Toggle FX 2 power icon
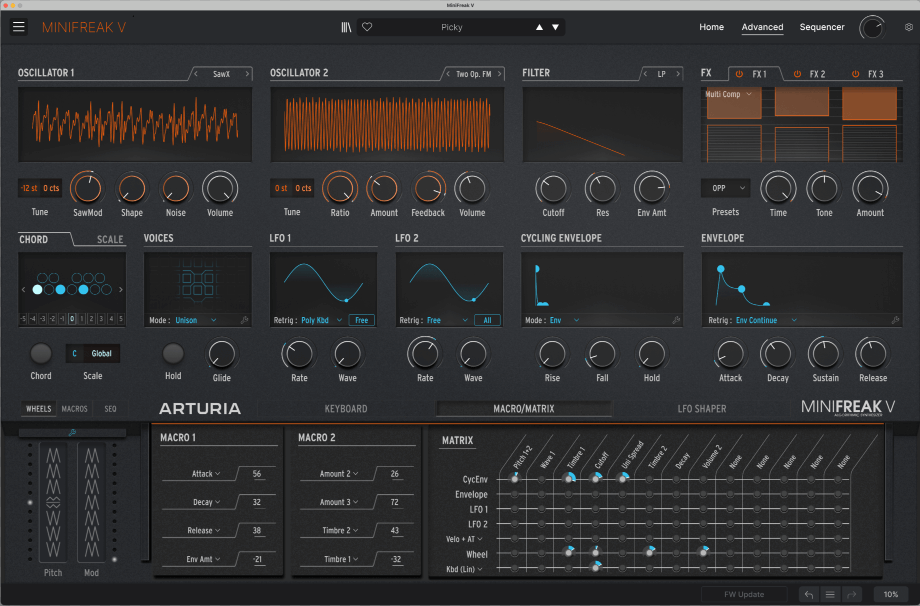Viewport: 920px width, 606px height. (797, 74)
